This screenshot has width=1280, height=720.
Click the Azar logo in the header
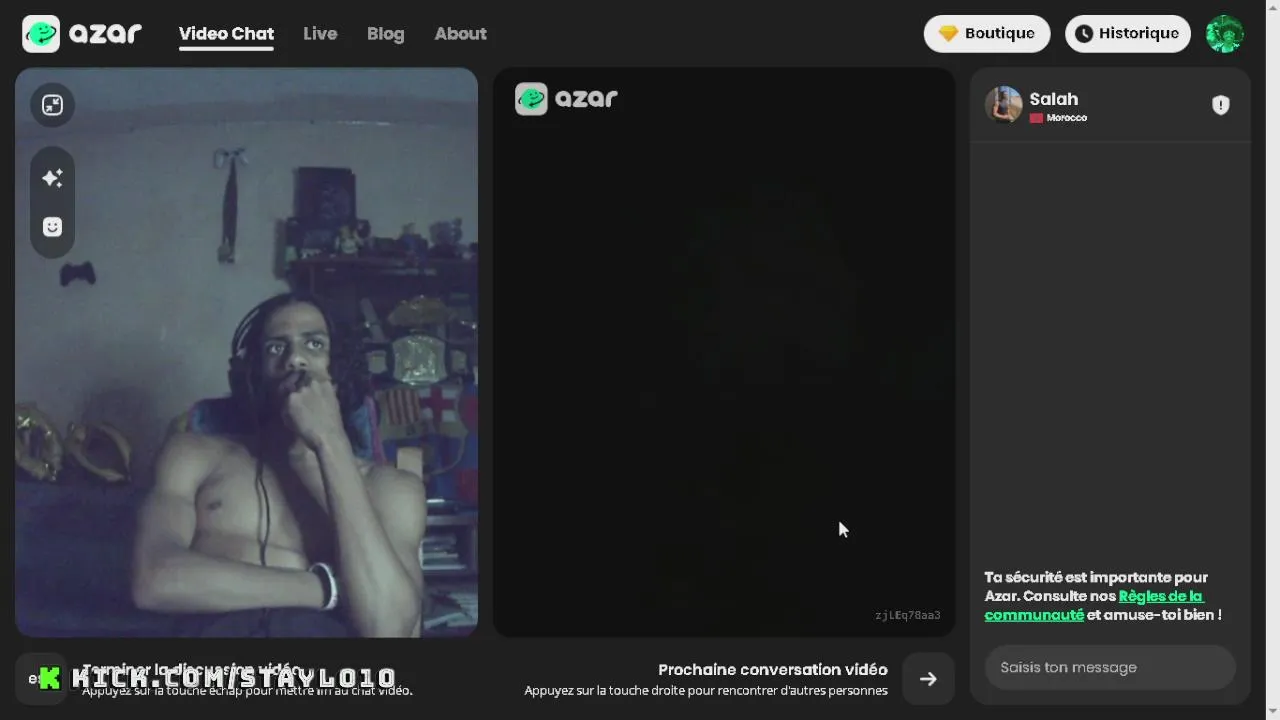[x=82, y=33]
